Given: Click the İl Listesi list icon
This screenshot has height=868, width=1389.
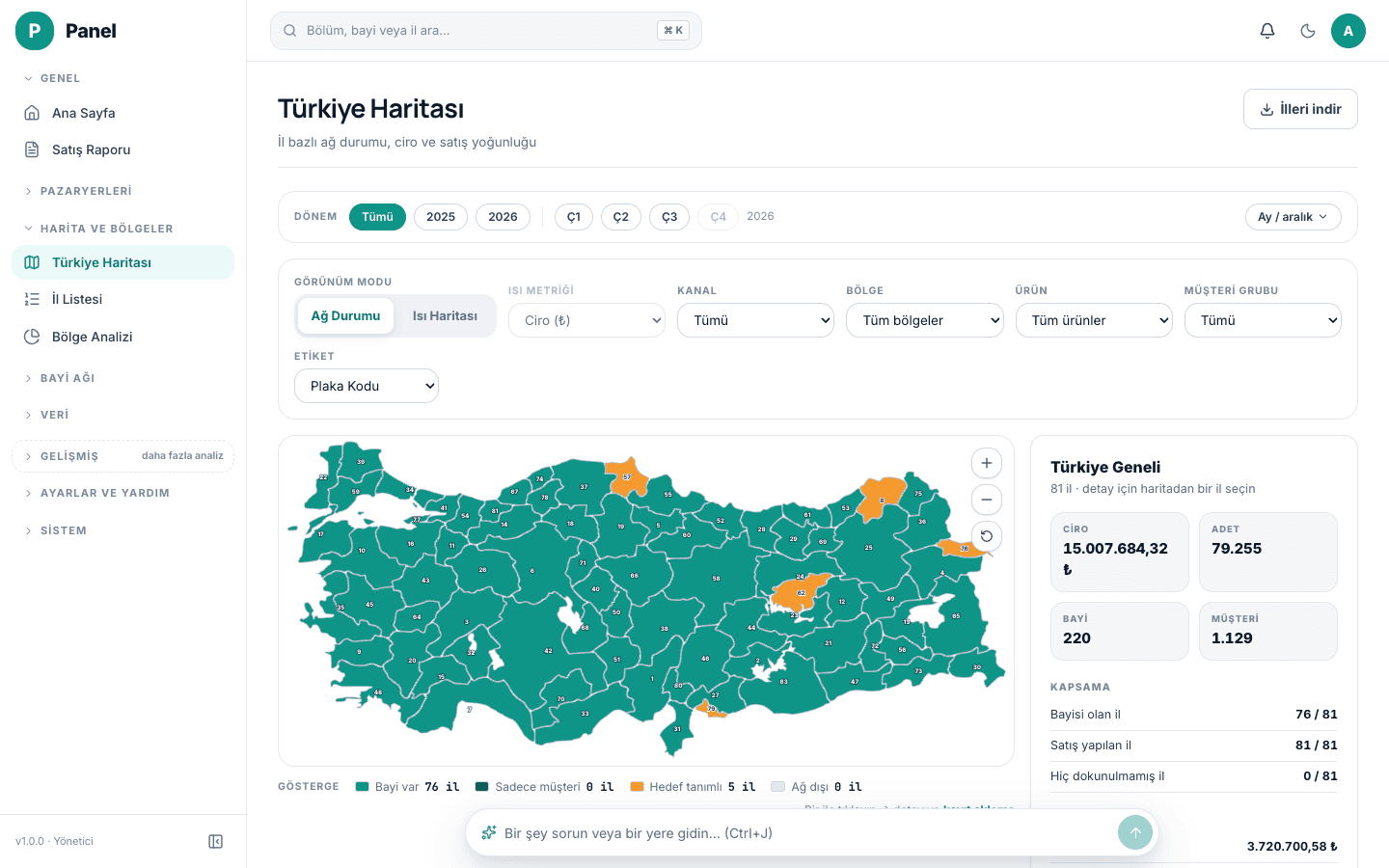Looking at the screenshot, I should tap(32, 299).
